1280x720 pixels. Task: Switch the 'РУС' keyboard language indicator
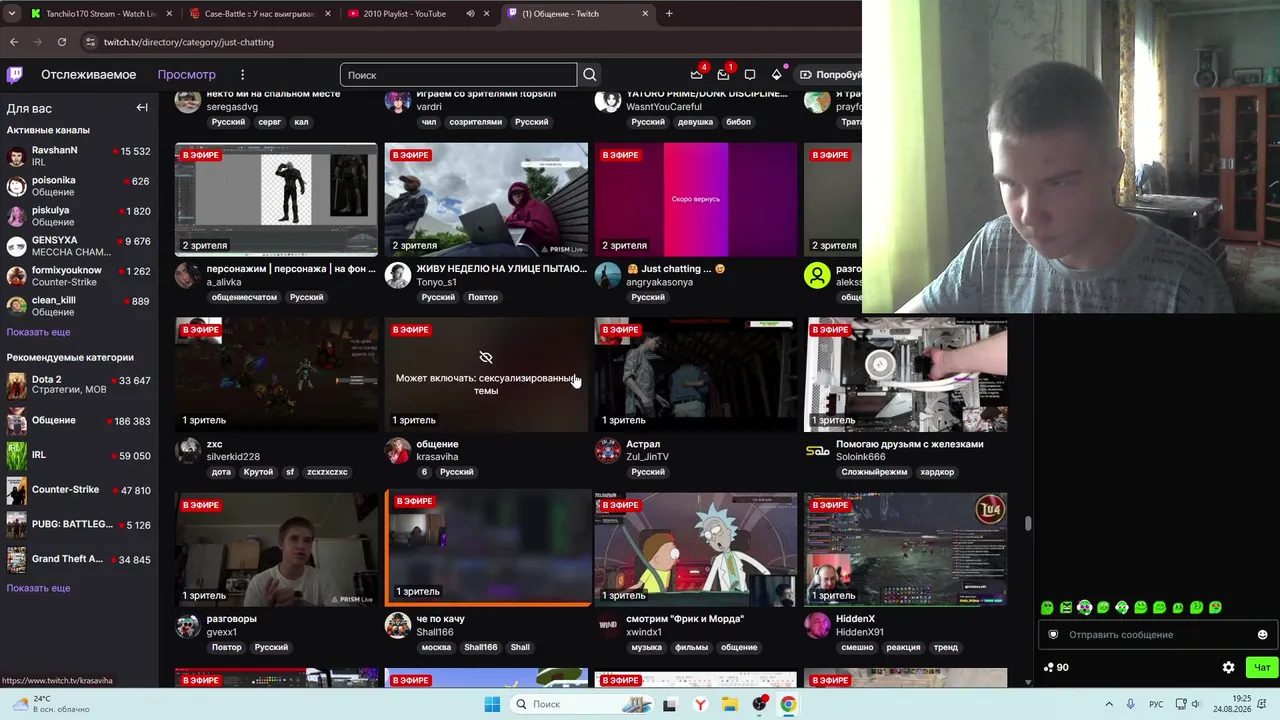1156,704
